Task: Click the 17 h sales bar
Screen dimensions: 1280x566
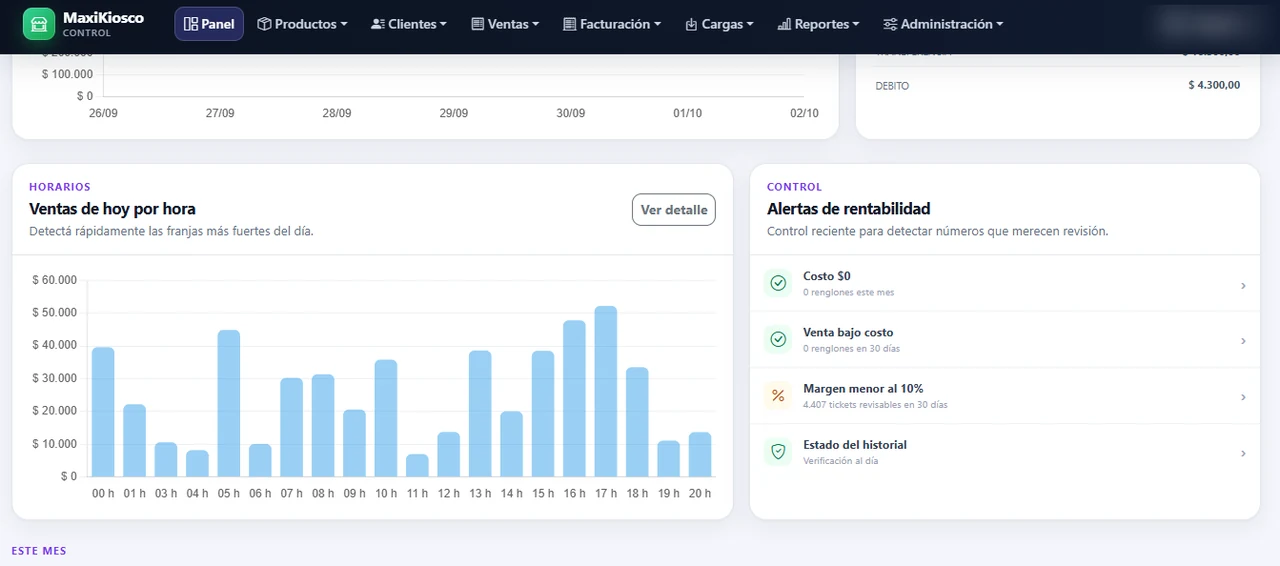Action: 606,391
